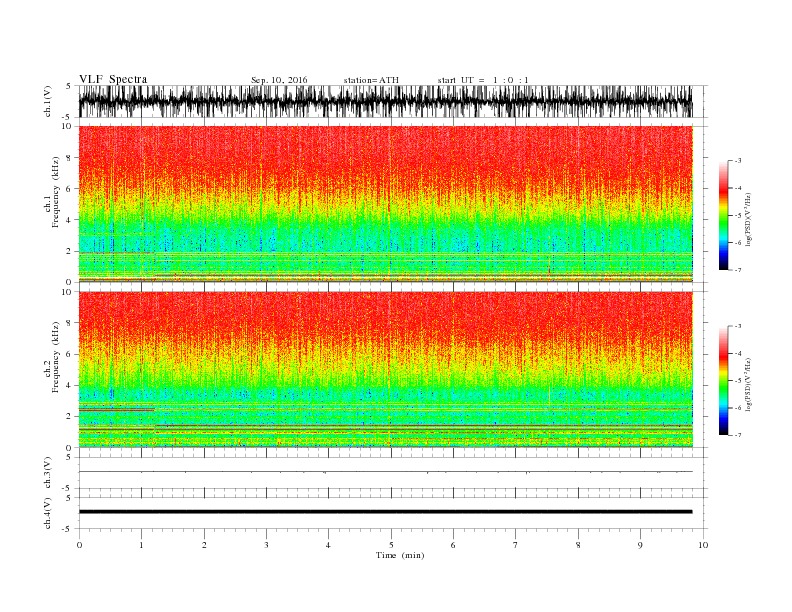Click the ch.1 voltage waveform trace
The height and width of the screenshot is (612, 792).
[385, 101]
